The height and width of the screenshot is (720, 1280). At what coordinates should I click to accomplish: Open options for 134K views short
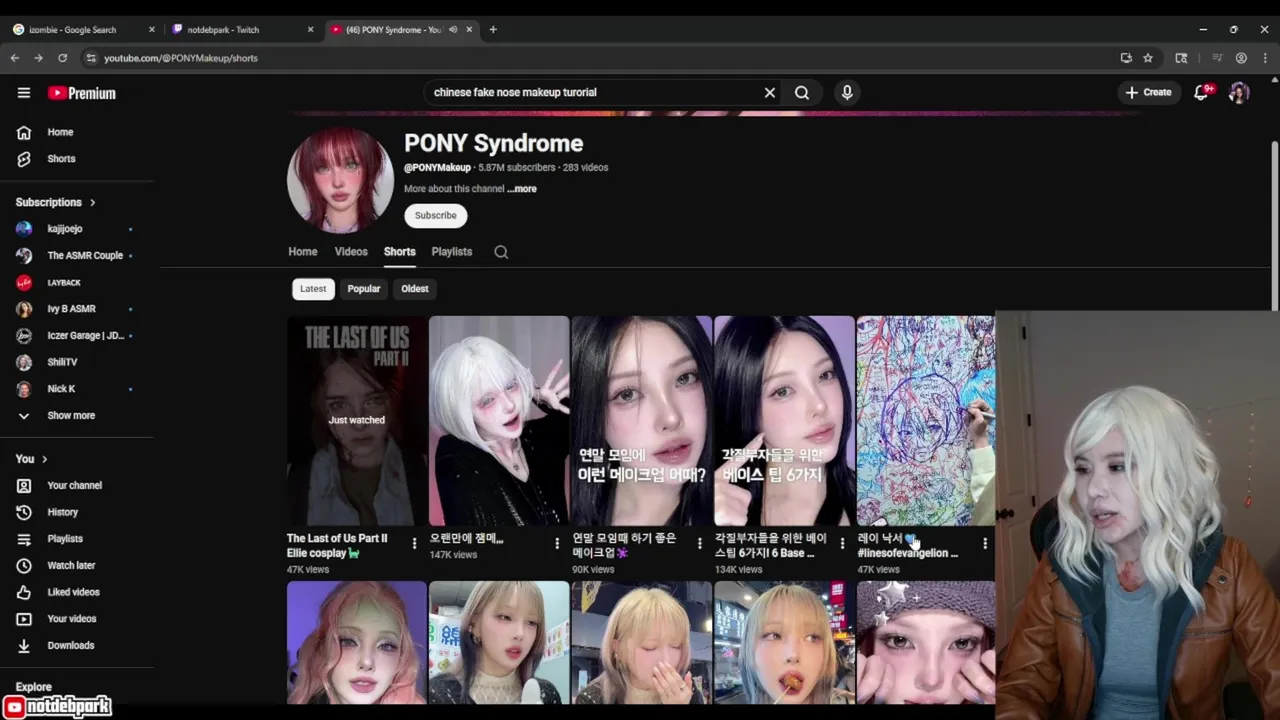(842, 543)
